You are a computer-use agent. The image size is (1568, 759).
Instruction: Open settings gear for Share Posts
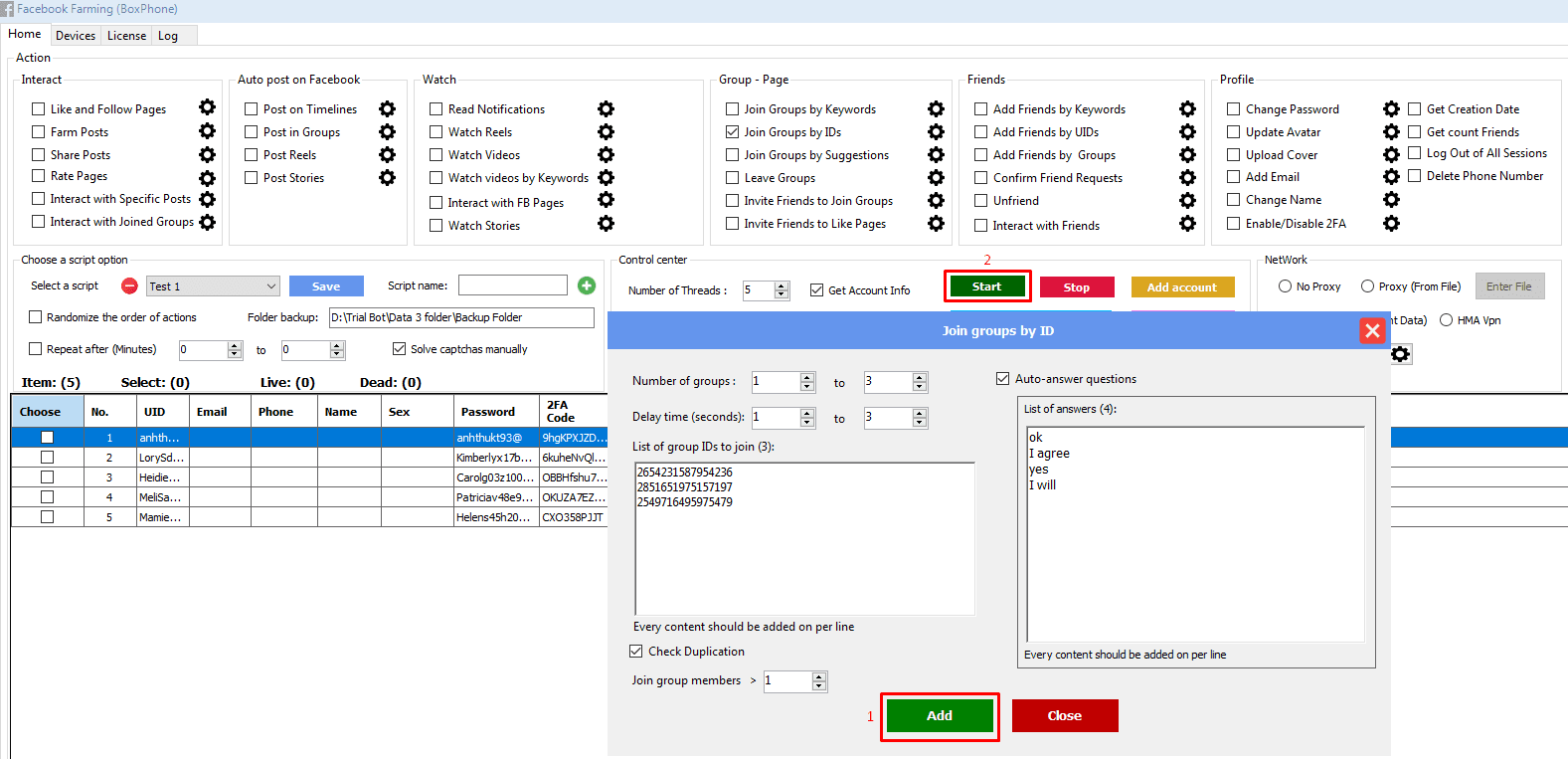tap(207, 154)
